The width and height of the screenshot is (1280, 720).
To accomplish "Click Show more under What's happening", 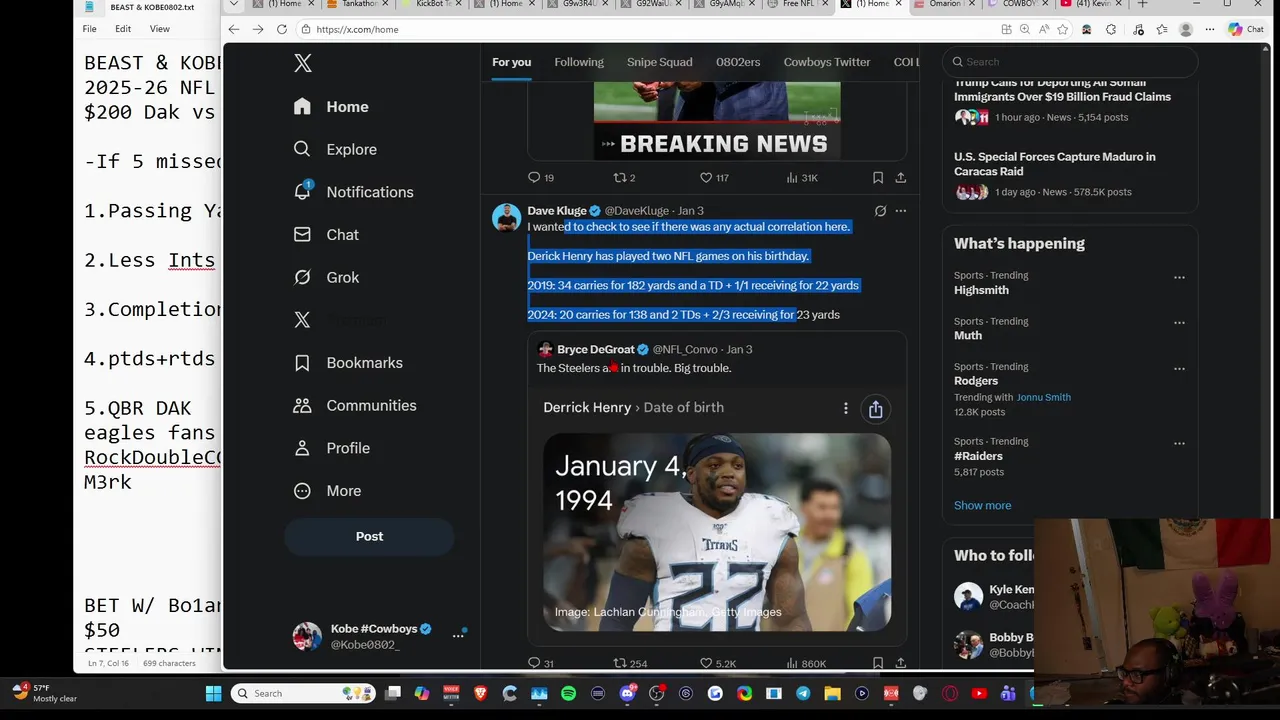I will click(x=982, y=505).
